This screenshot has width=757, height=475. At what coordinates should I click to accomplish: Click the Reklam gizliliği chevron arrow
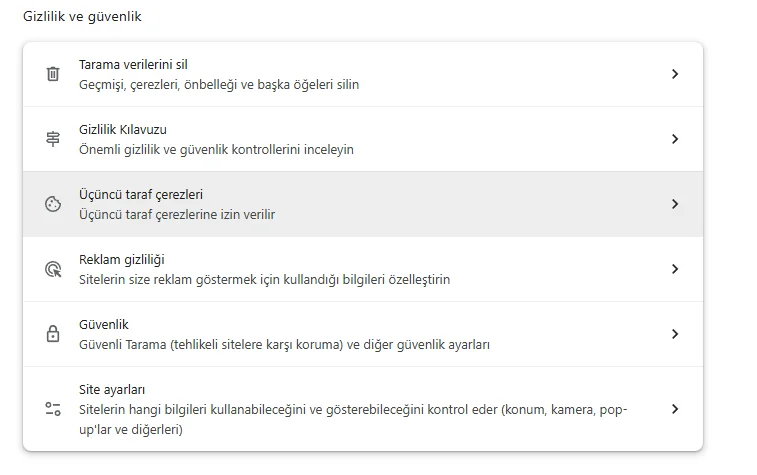pos(675,269)
